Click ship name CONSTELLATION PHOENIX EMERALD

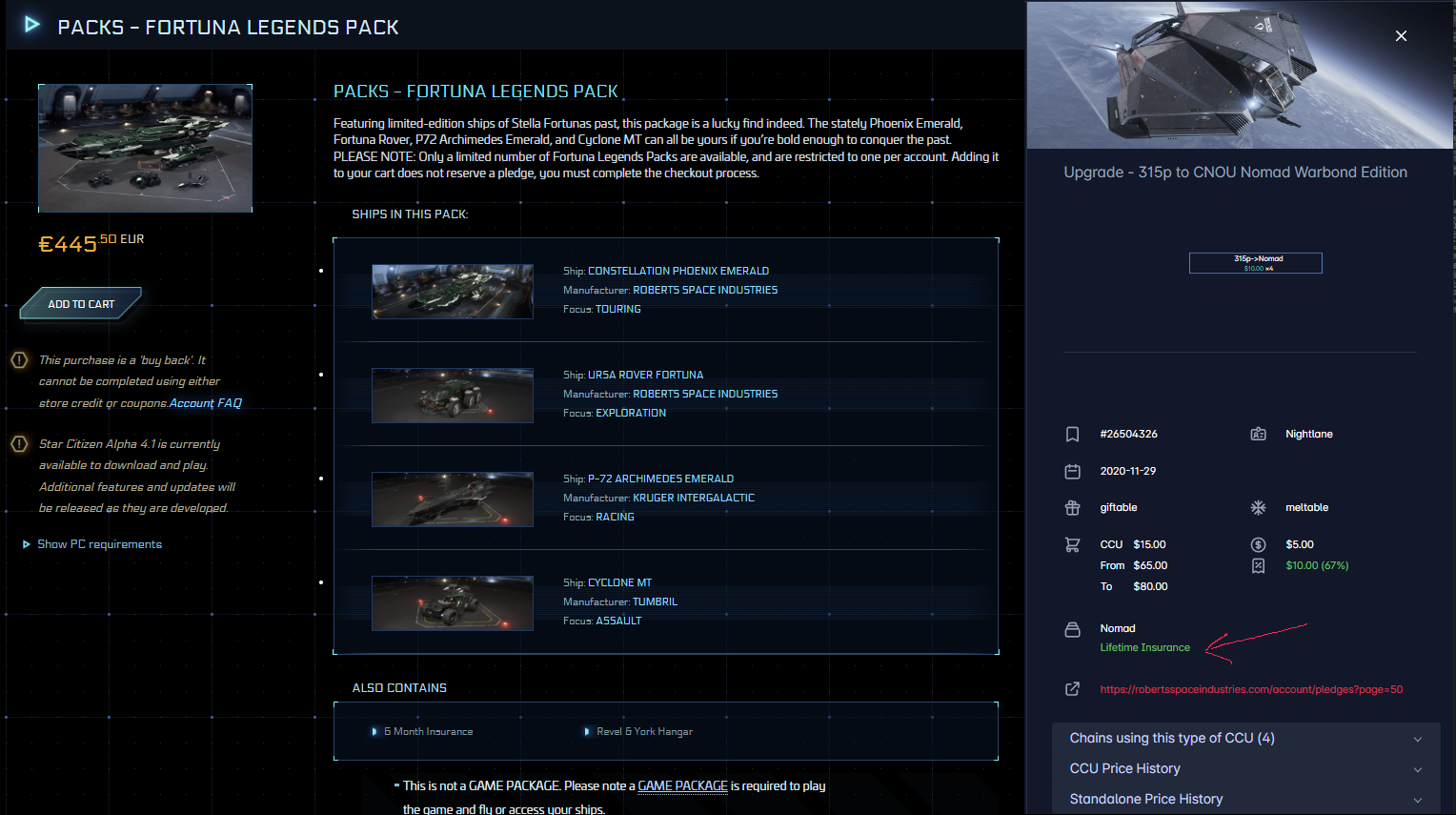click(678, 271)
